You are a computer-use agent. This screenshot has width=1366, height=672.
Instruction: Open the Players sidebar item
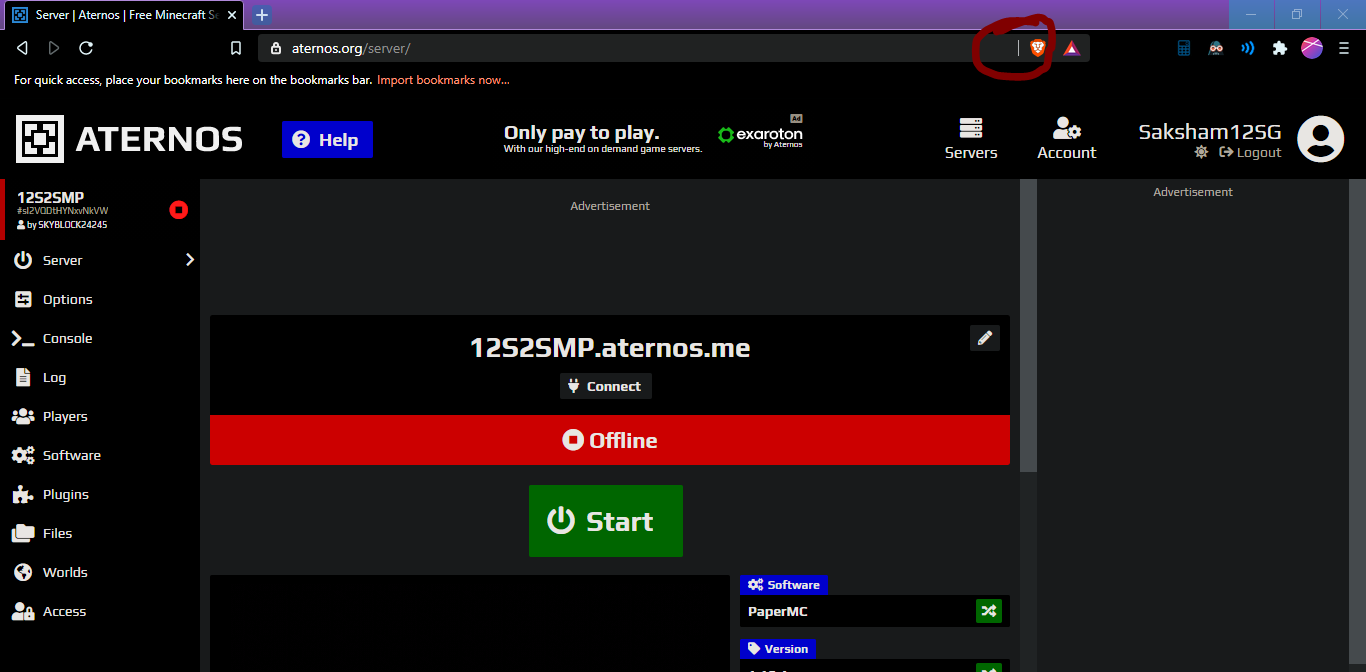[100, 416]
